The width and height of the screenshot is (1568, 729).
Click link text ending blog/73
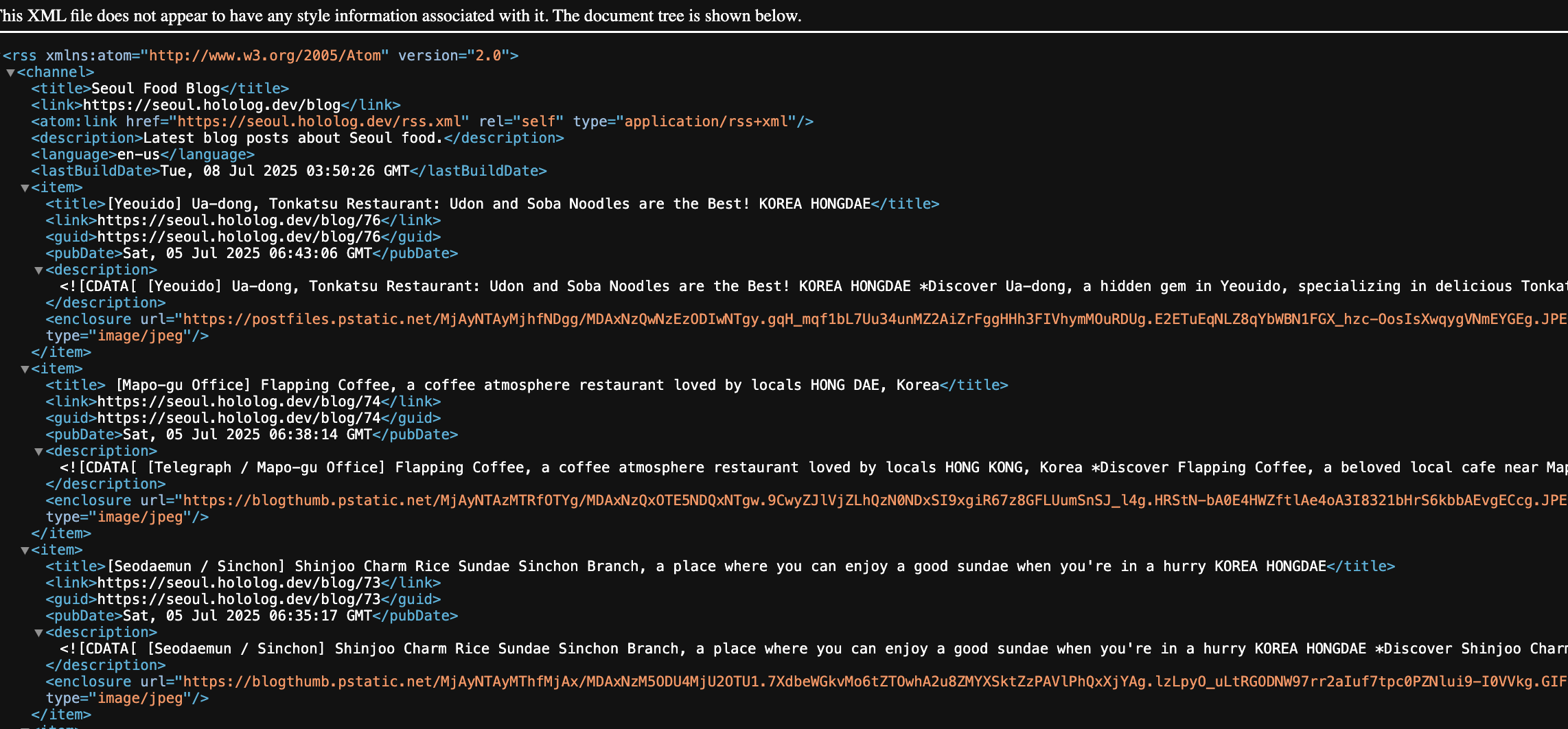pyautogui.click(x=239, y=583)
